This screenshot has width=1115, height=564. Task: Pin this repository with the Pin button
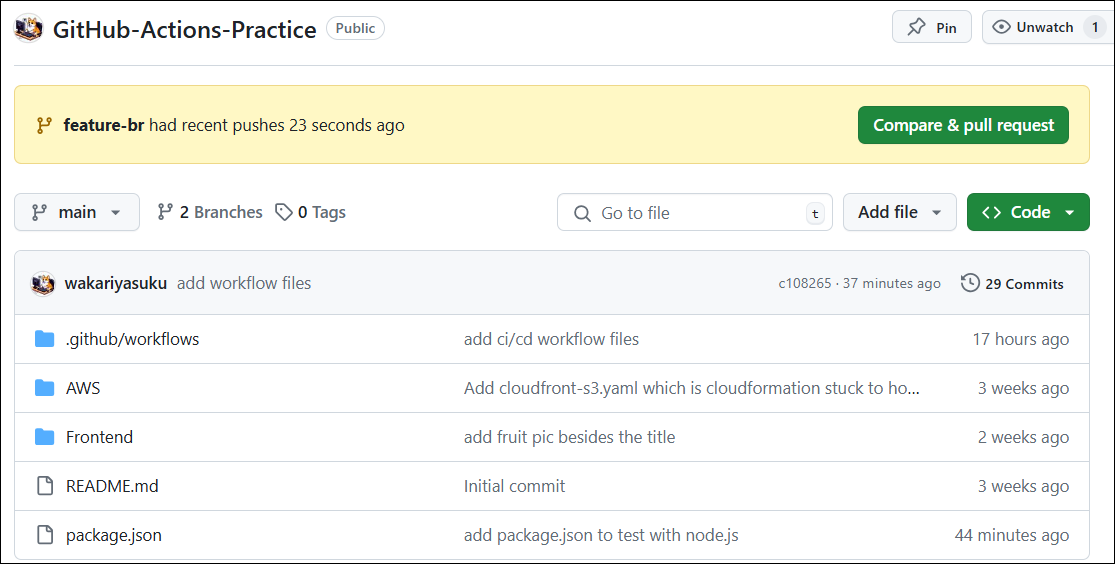pos(931,28)
